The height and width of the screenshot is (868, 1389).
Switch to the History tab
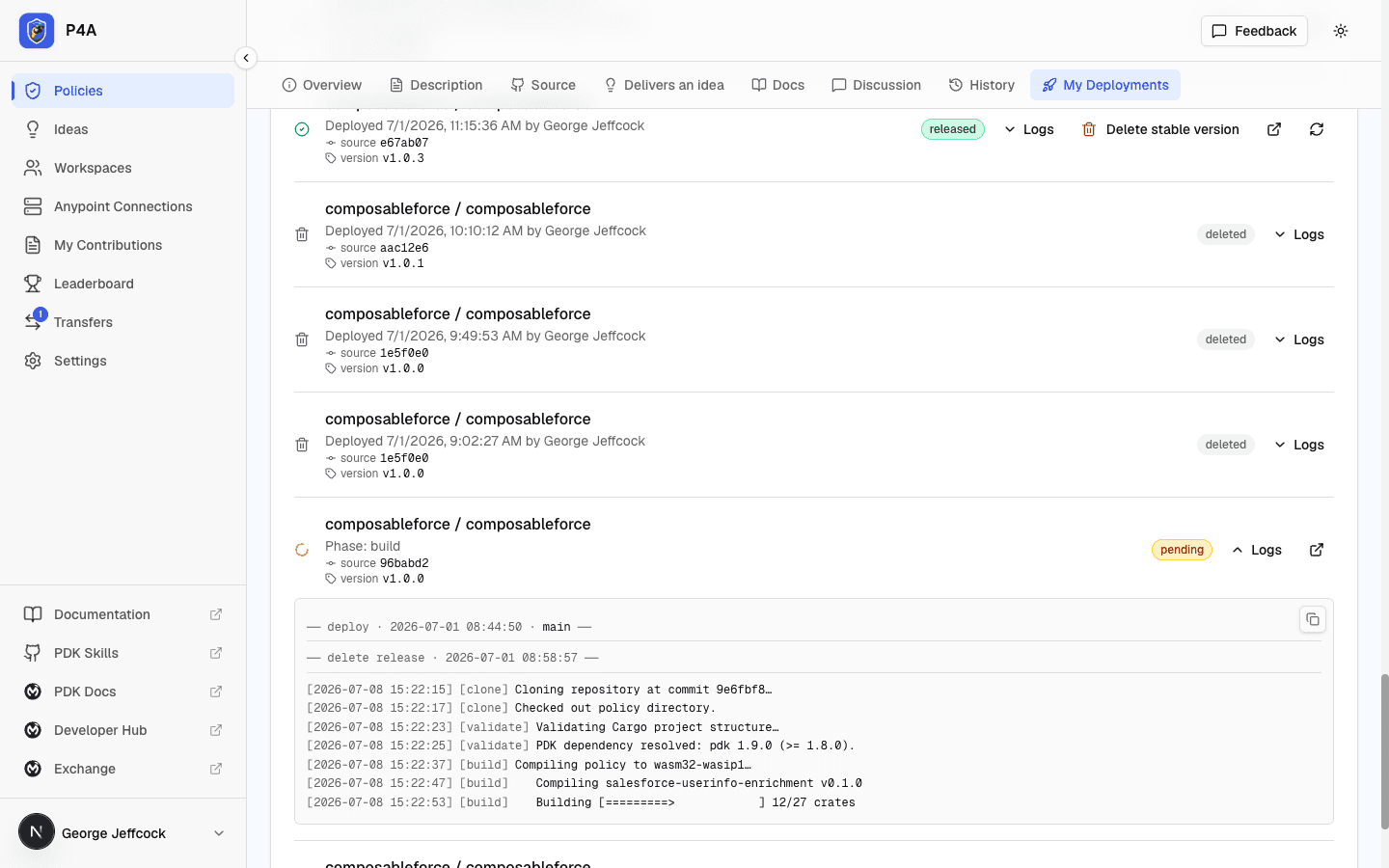click(x=982, y=85)
